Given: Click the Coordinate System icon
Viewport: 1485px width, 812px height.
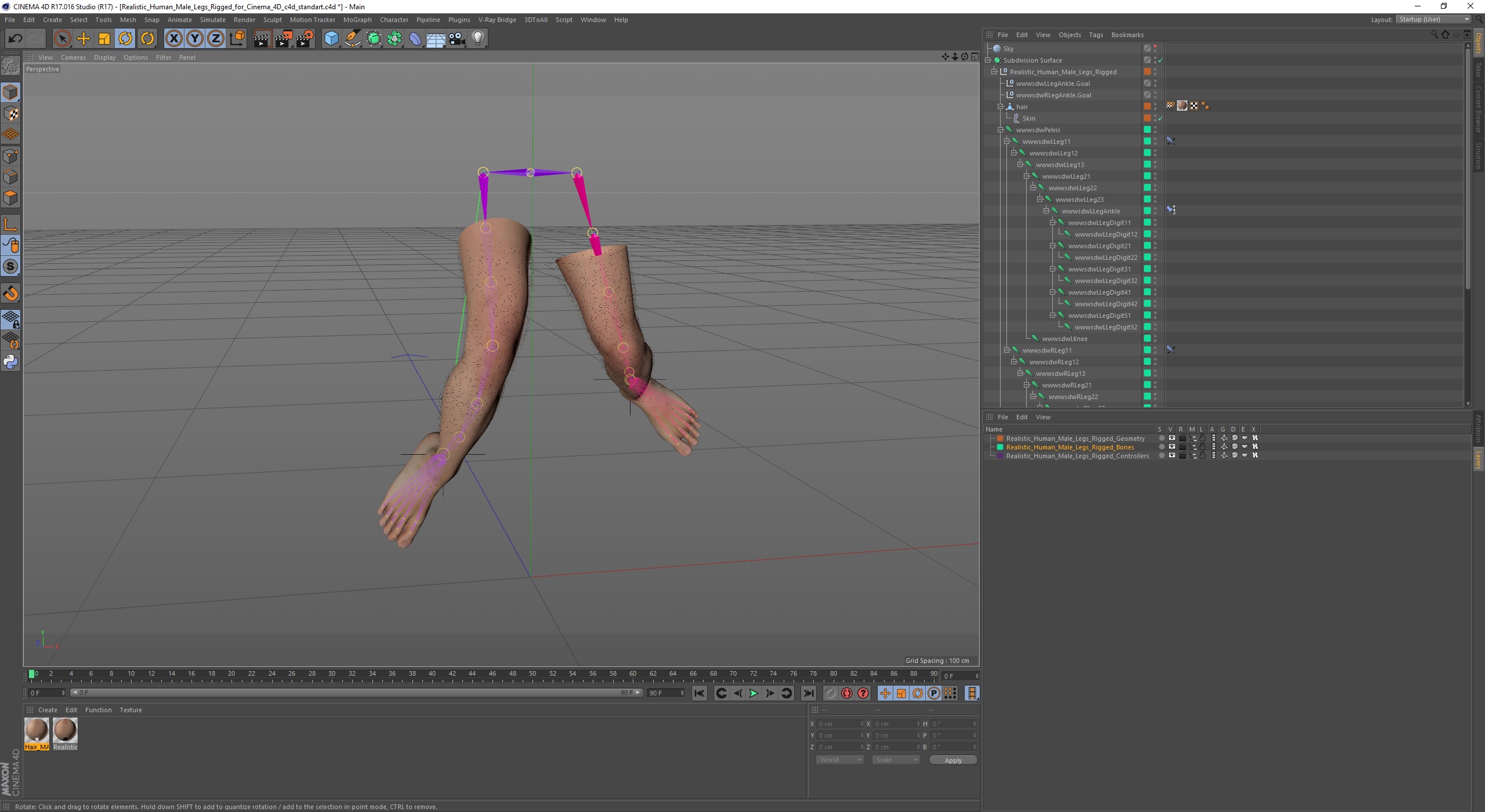Looking at the screenshot, I should 237,39.
